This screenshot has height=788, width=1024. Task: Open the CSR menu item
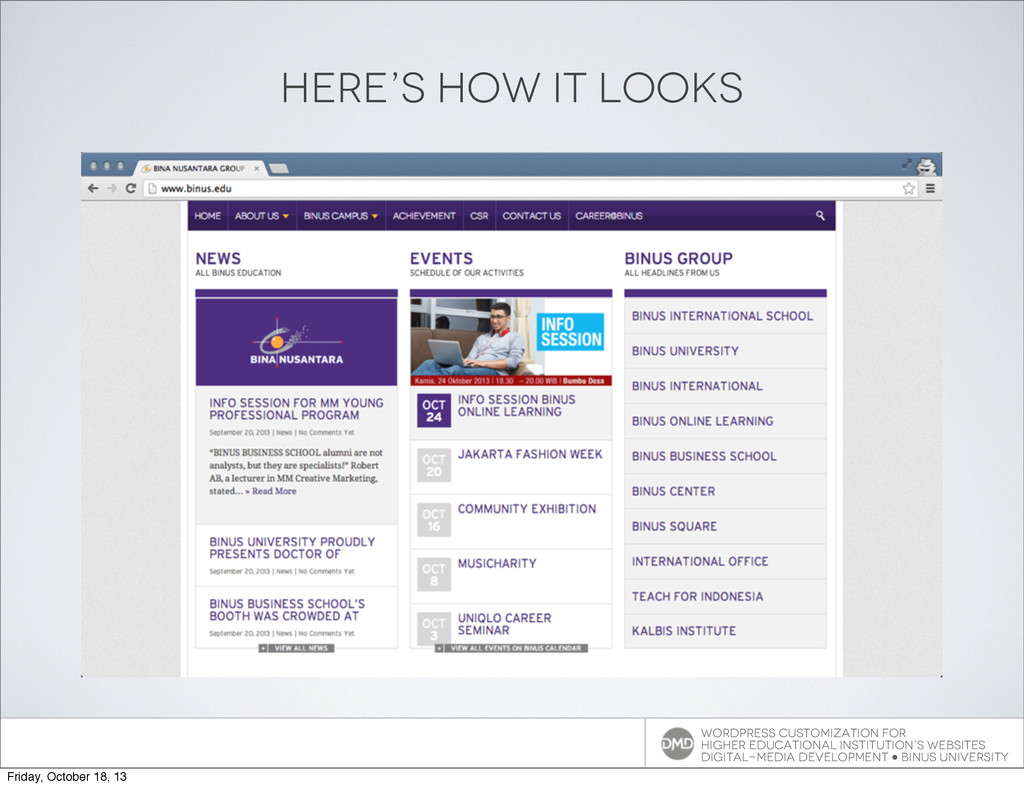(x=479, y=216)
